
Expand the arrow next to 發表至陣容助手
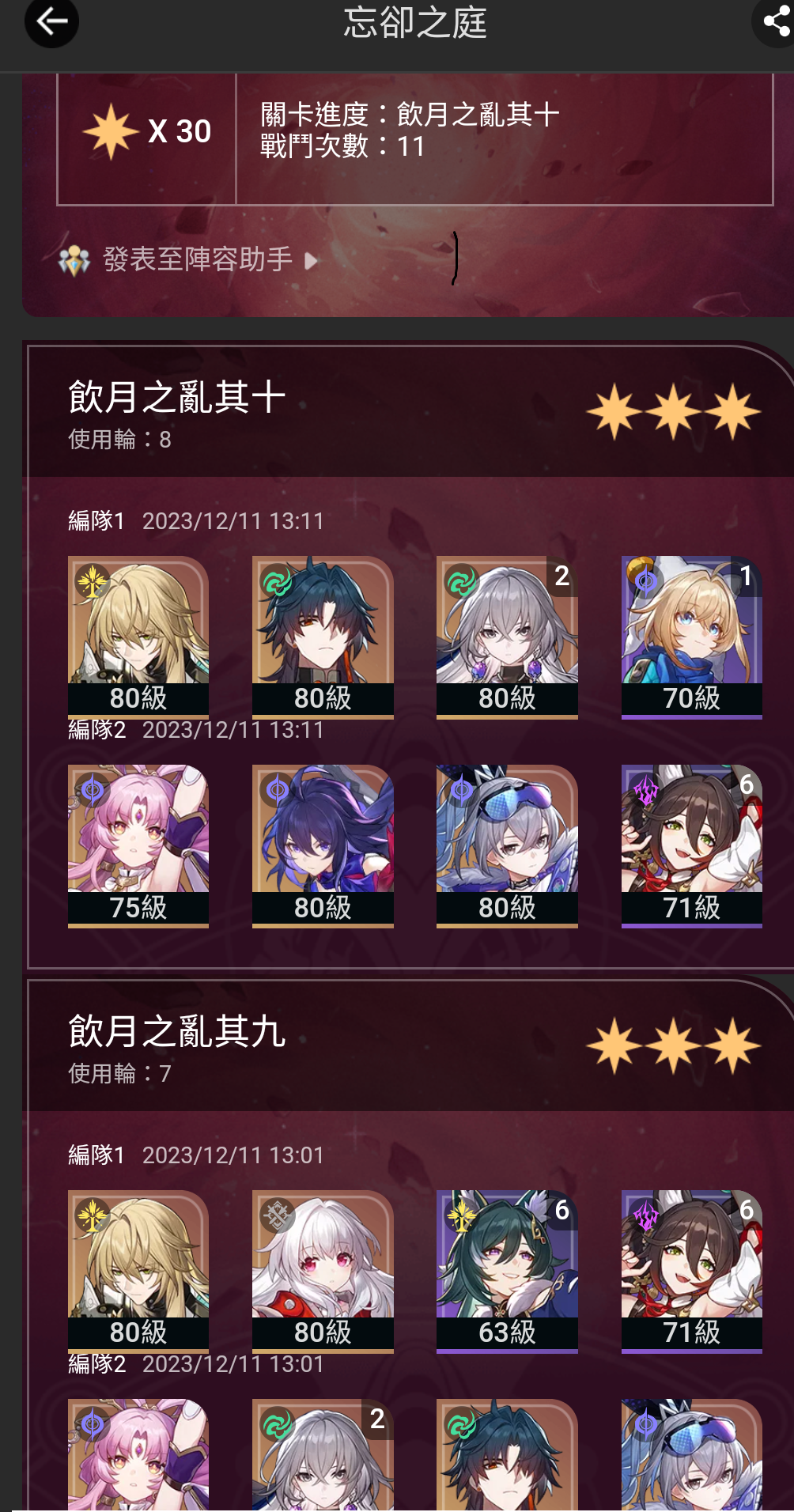tap(312, 261)
